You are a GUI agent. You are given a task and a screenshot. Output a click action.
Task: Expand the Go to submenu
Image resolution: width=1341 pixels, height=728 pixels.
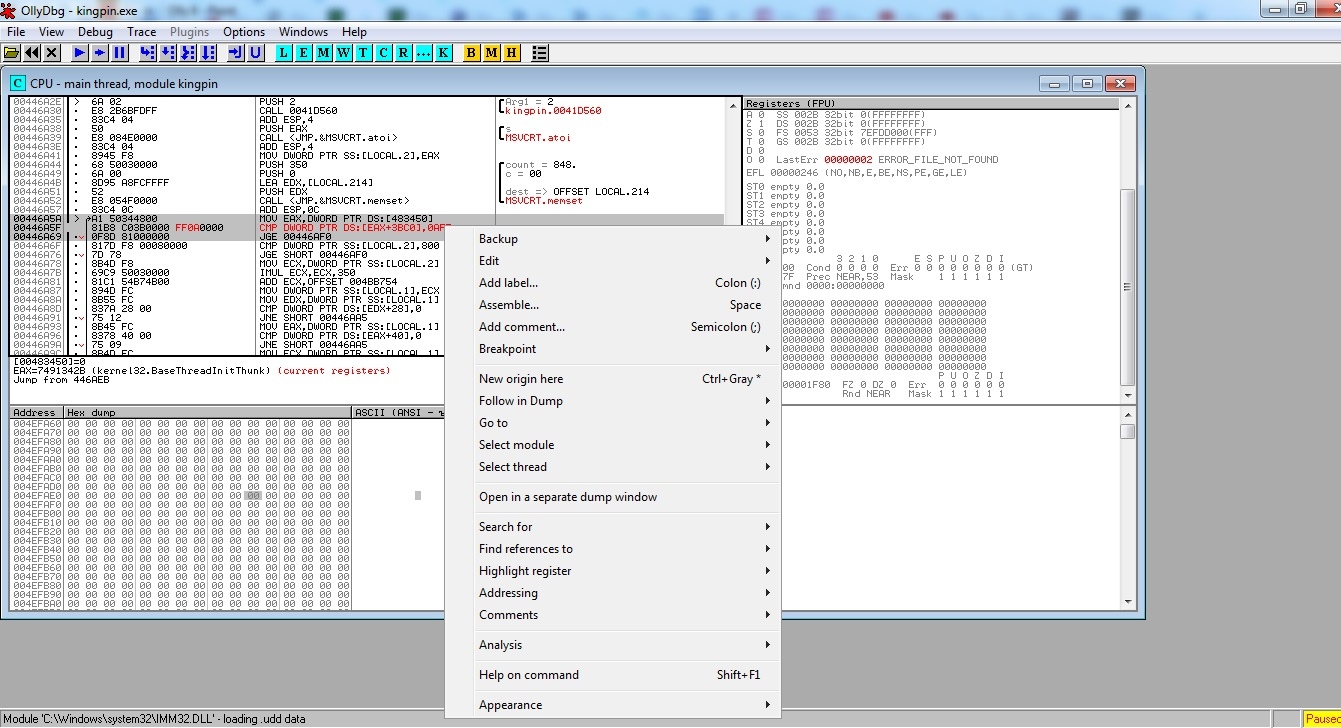pos(612,423)
